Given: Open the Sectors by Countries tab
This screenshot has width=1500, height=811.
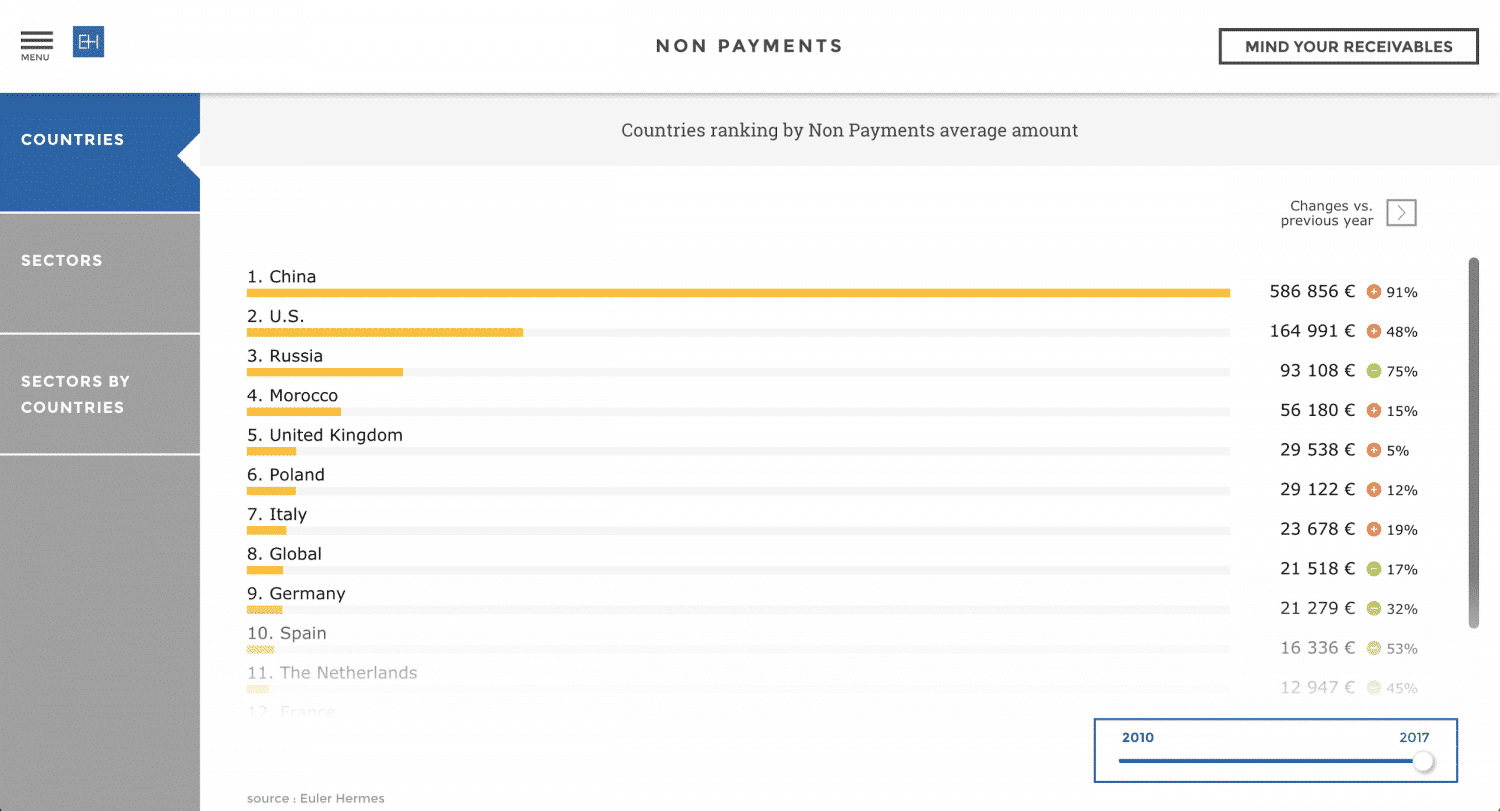Looking at the screenshot, I should pyautogui.click(x=100, y=394).
